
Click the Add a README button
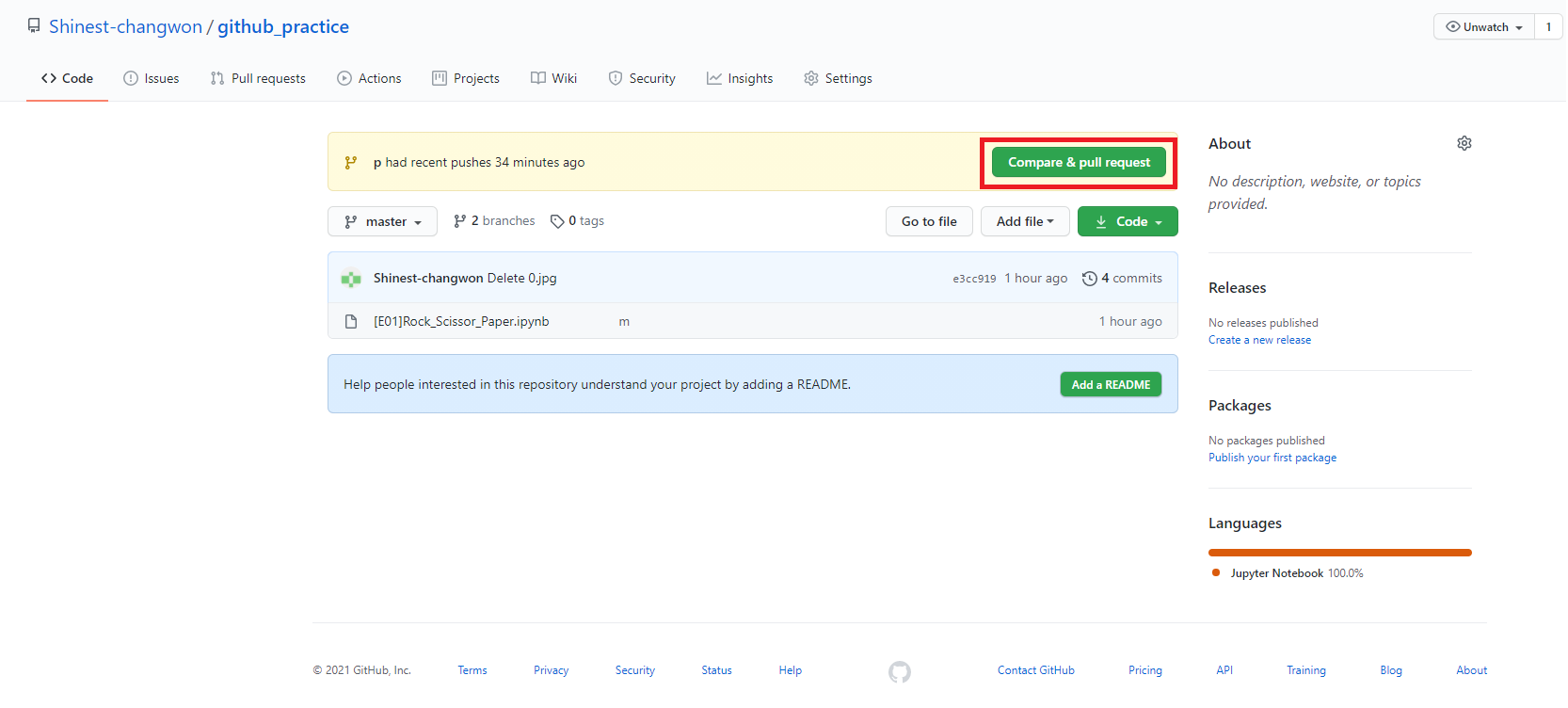point(1111,384)
